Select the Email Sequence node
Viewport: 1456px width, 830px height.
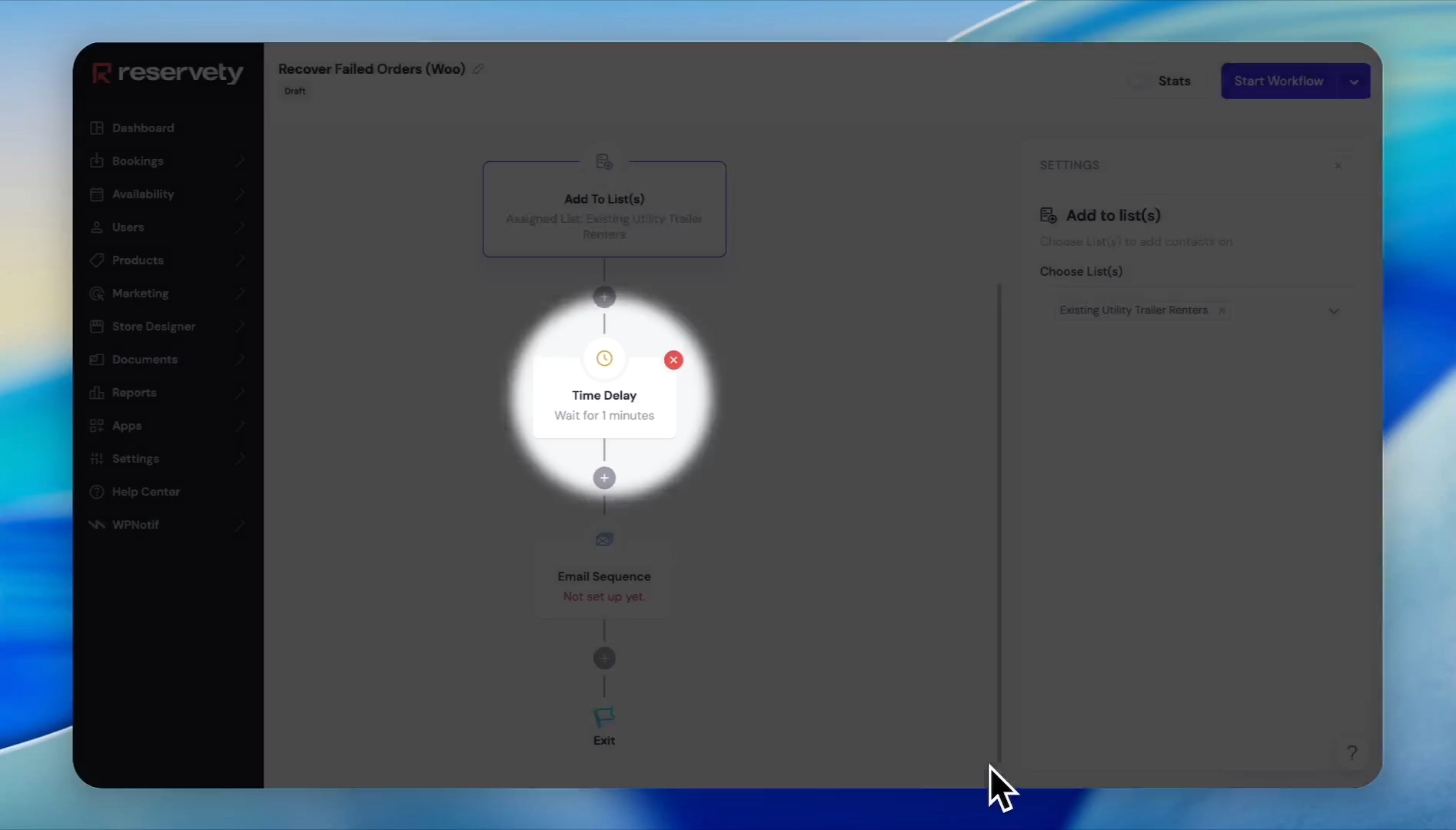[604, 579]
